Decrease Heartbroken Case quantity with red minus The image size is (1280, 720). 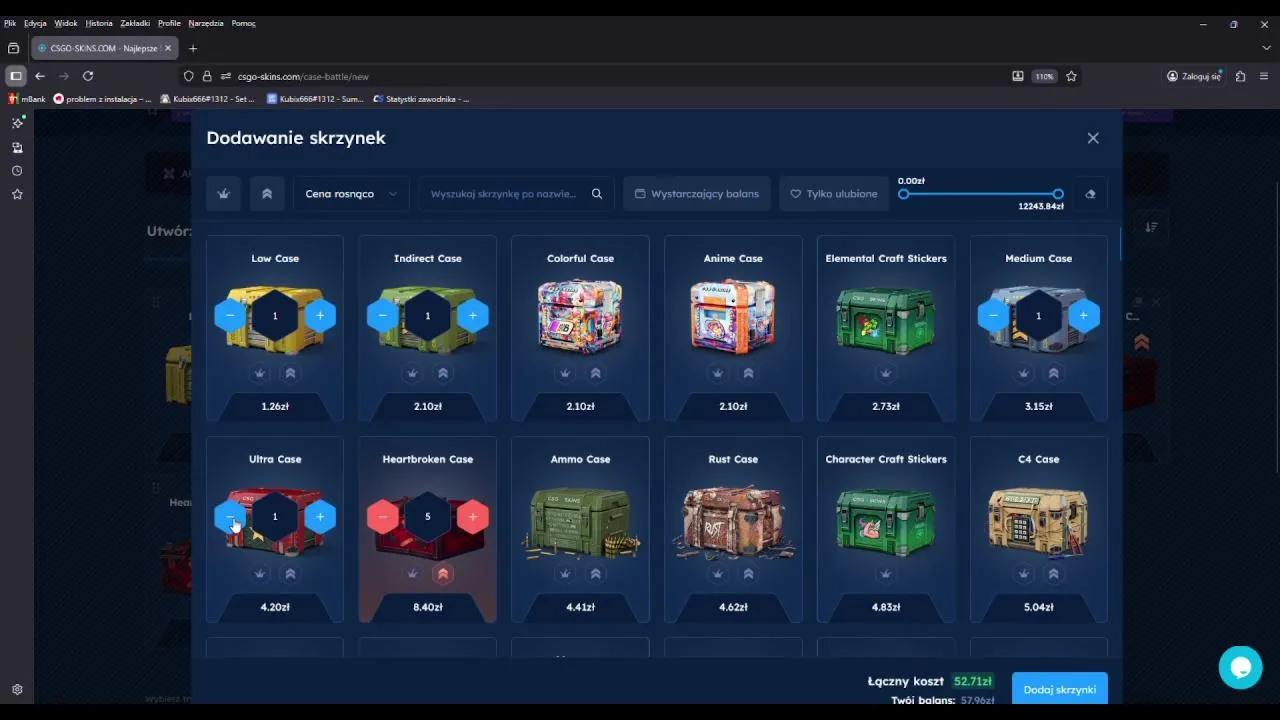click(383, 517)
